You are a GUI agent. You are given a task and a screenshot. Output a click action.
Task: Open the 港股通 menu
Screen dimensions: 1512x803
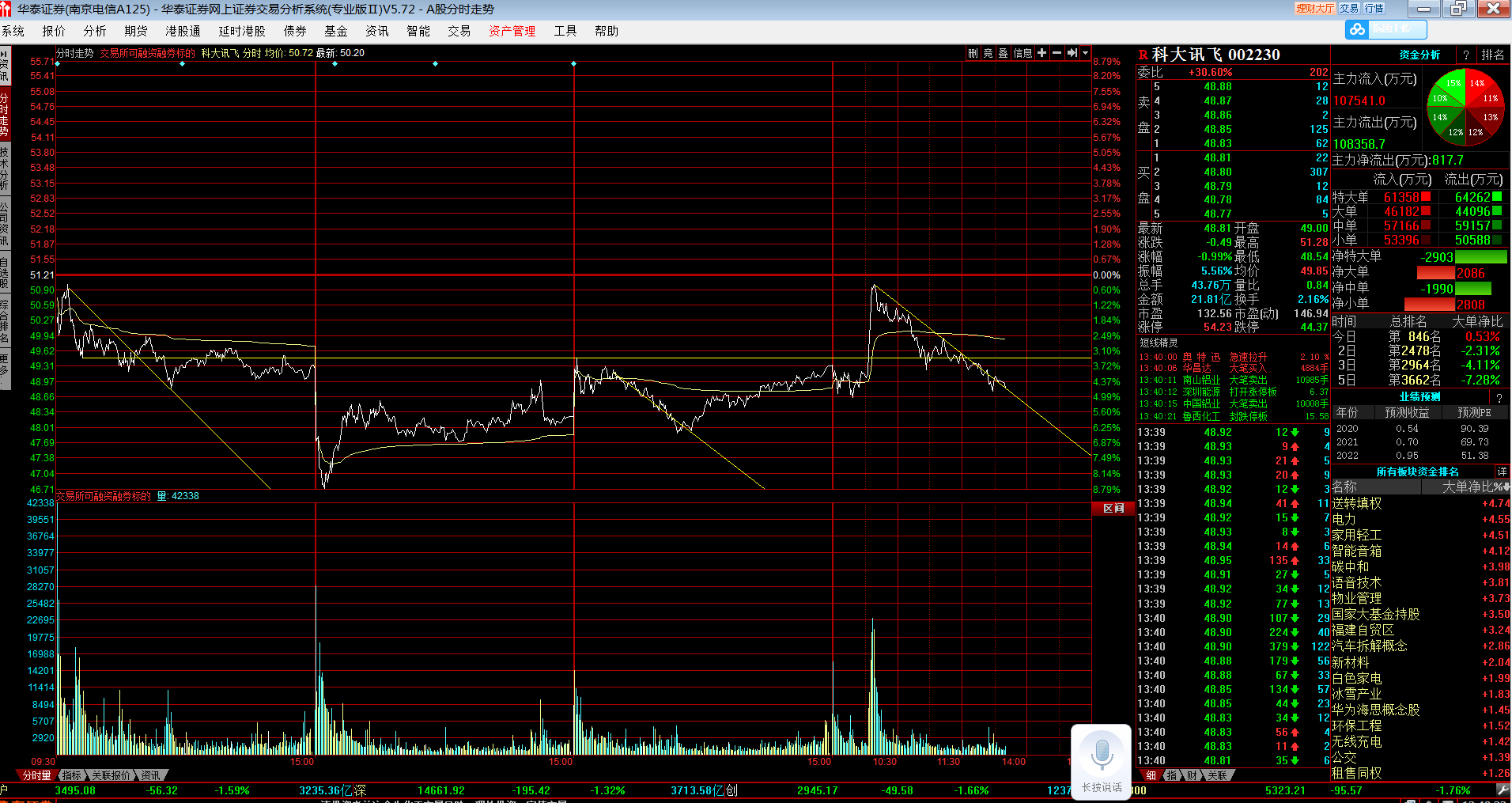click(x=183, y=31)
